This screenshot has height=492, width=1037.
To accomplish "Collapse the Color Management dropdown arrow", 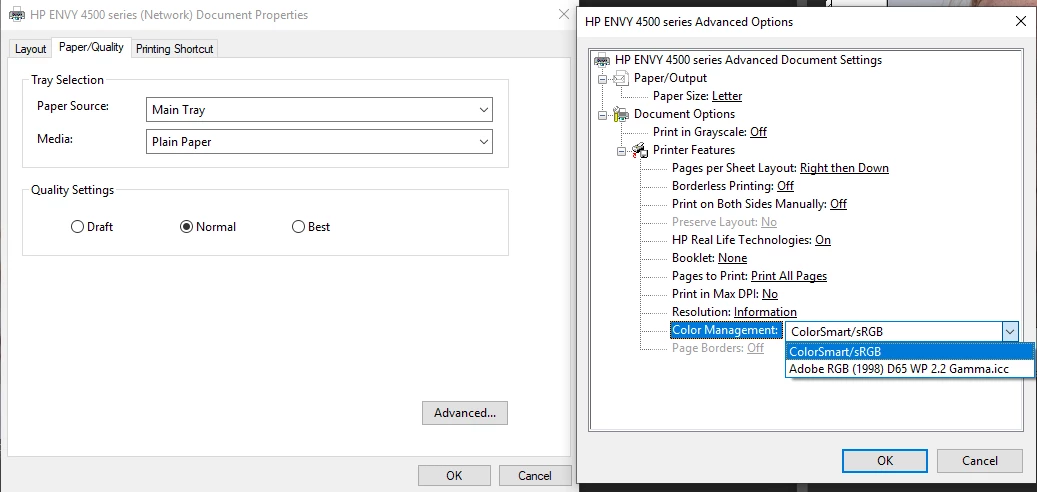I will (x=1010, y=331).
